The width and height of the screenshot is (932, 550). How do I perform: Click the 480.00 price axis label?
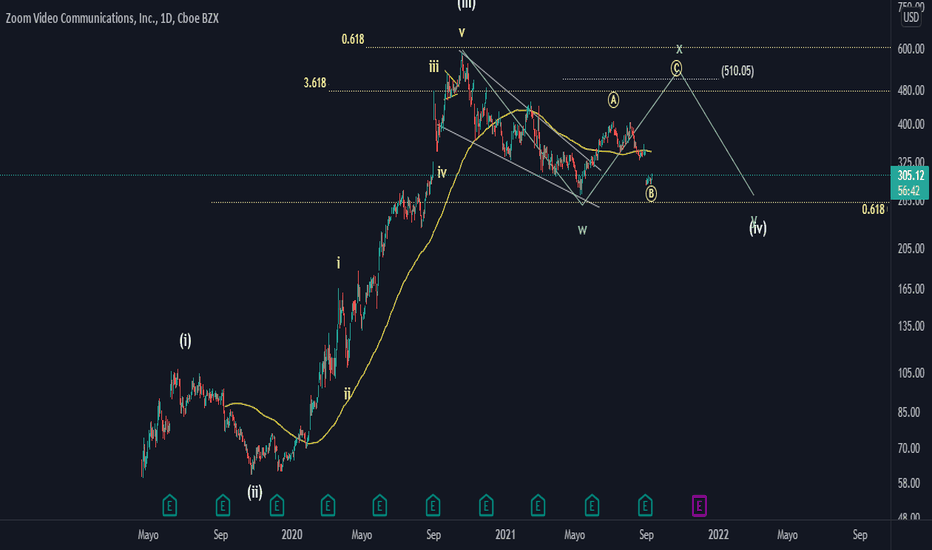[911, 90]
